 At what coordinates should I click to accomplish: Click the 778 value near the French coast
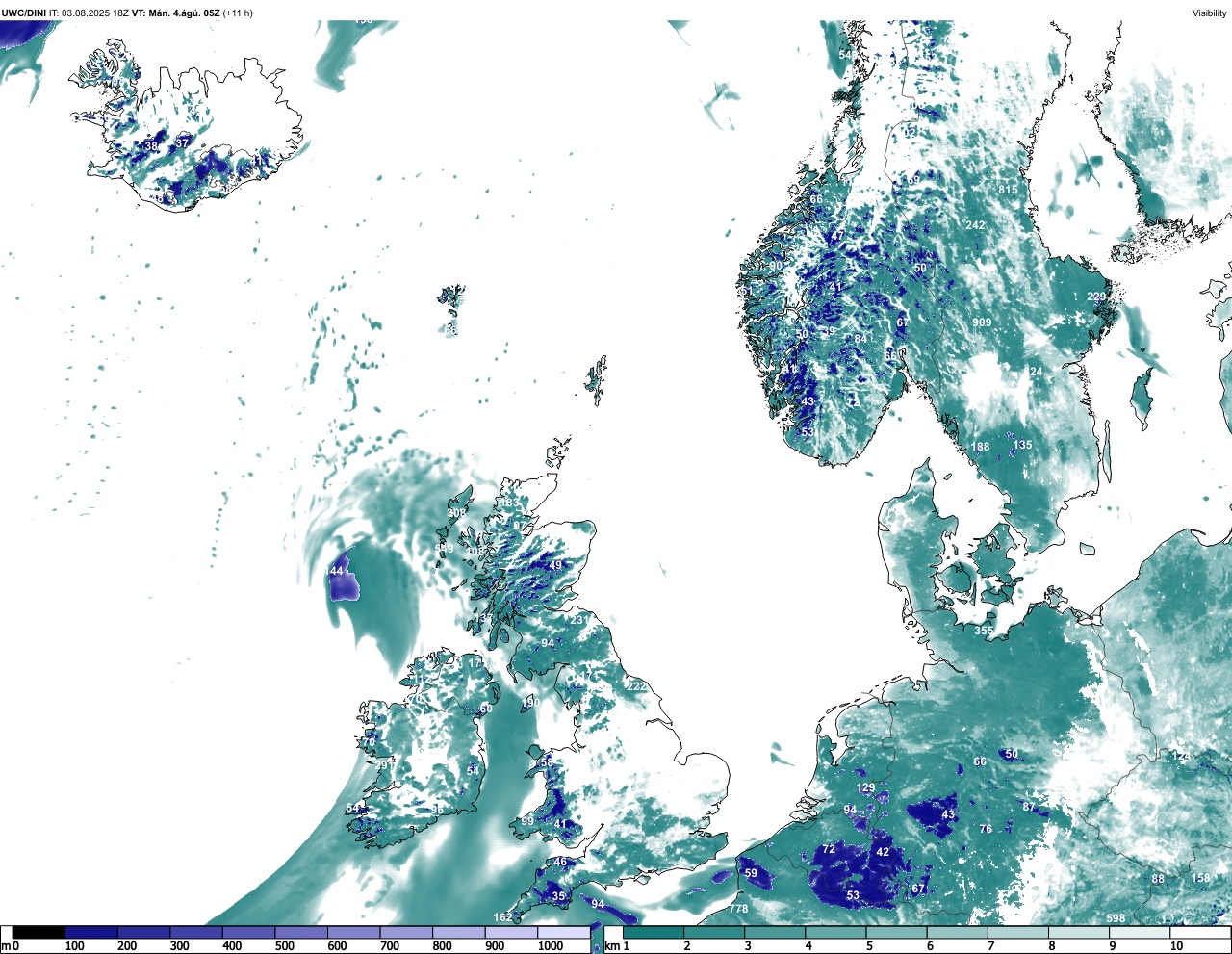click(x=738, y=909)
